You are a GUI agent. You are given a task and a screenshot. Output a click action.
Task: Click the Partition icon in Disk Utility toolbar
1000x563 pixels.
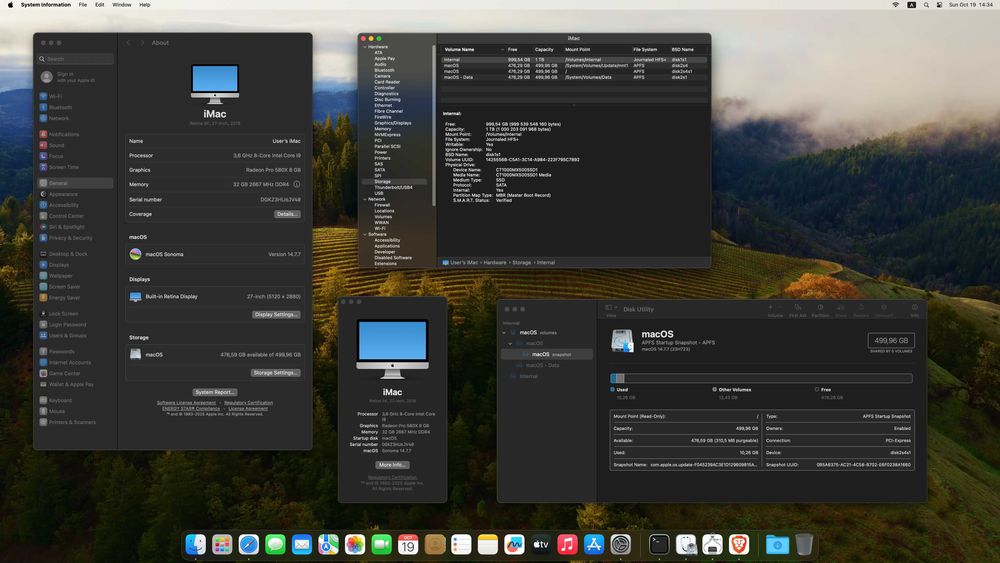pos(819,309)
